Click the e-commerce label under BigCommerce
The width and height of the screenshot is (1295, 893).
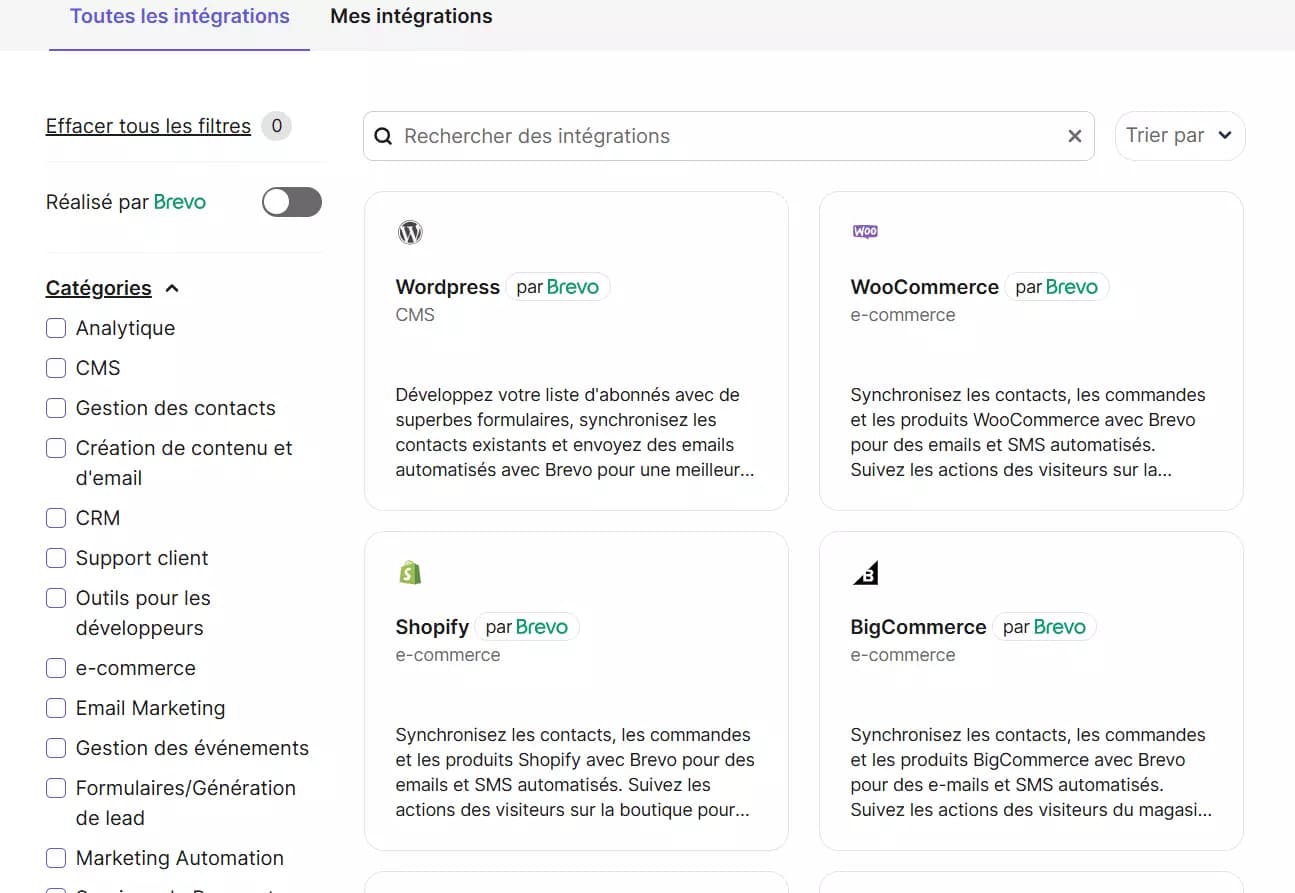pyautogui.click(x=903, y=655)
